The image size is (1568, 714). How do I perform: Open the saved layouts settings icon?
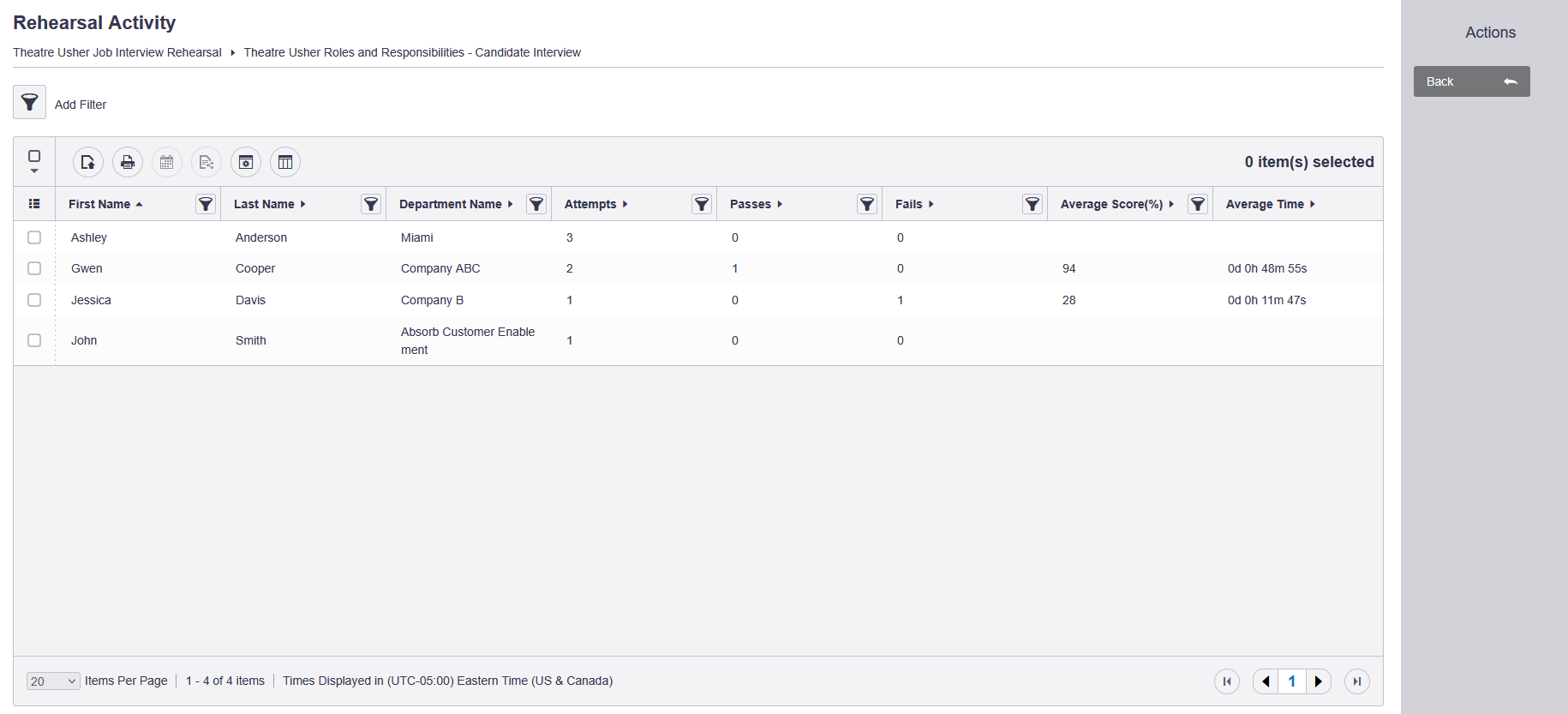(246, 162)
